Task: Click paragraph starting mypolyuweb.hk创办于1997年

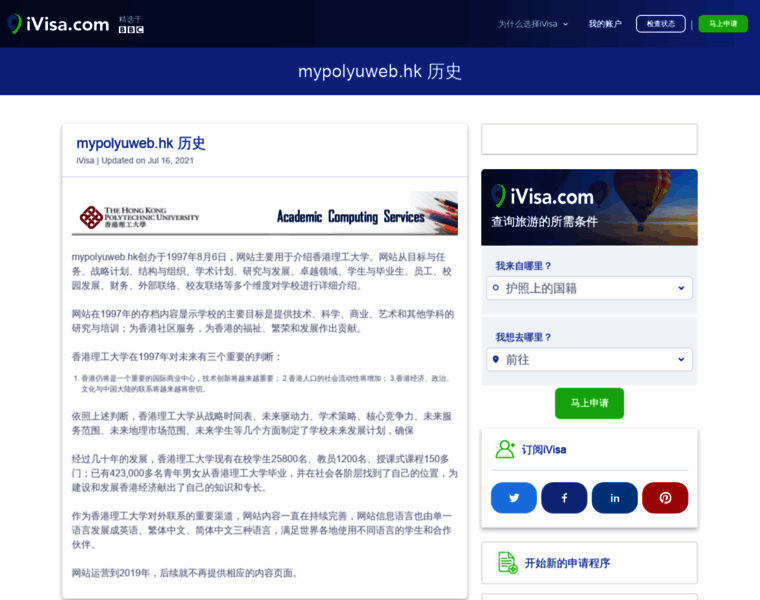Action: pyautogui.click(x=262, y=271)
